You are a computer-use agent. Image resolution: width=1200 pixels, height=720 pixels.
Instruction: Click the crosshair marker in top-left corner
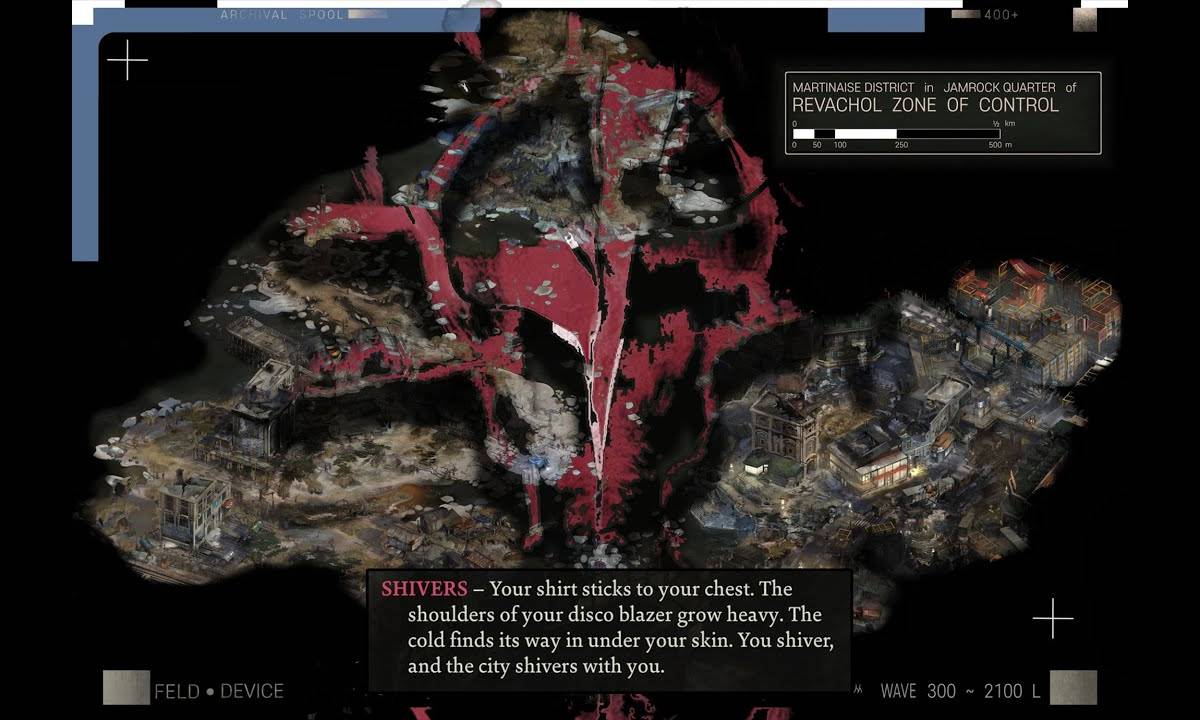tap(127, 60)
